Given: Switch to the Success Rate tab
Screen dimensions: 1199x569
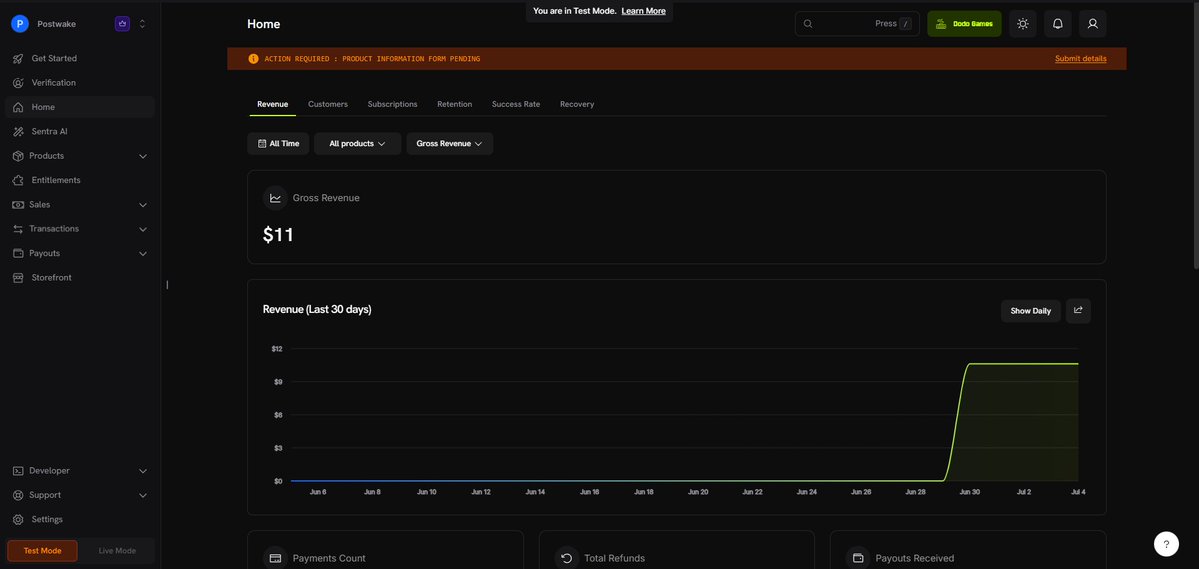Looking at the screenshot, I should click(516, 104).
